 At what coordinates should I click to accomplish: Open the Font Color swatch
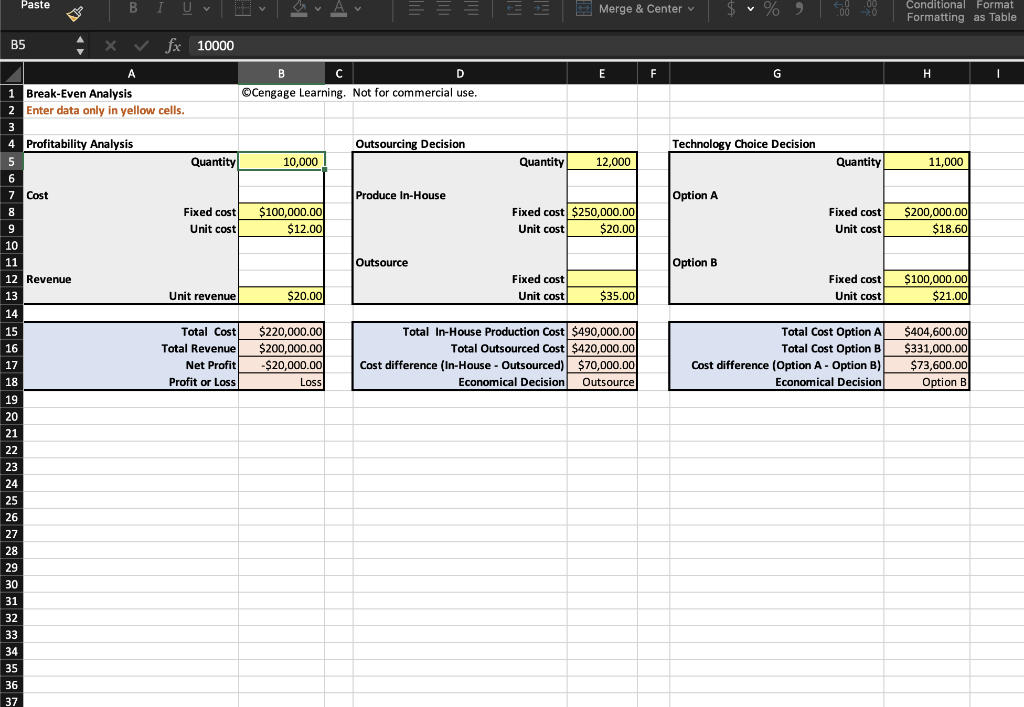(339, 10)
